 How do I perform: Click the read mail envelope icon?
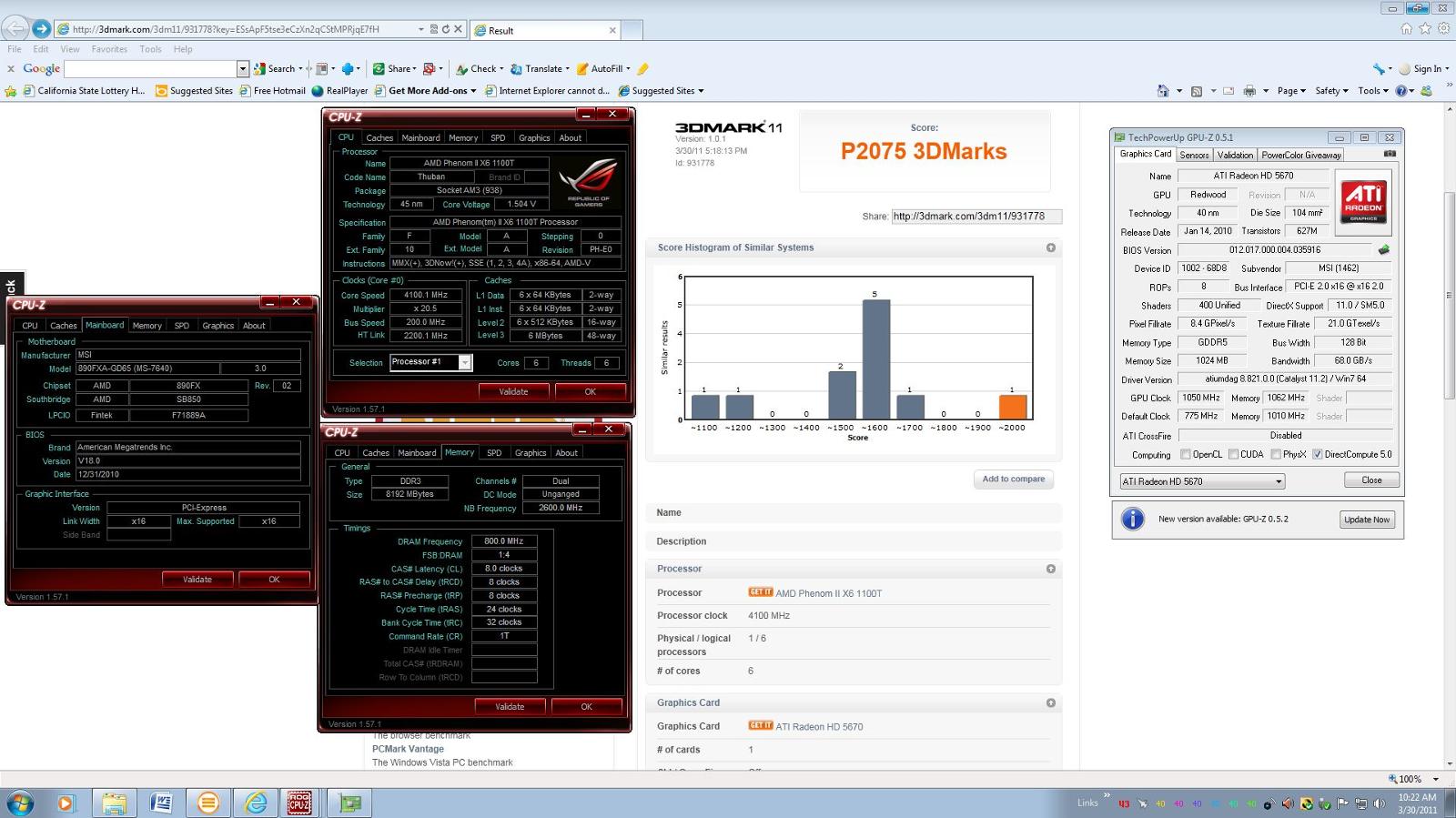1228,91
